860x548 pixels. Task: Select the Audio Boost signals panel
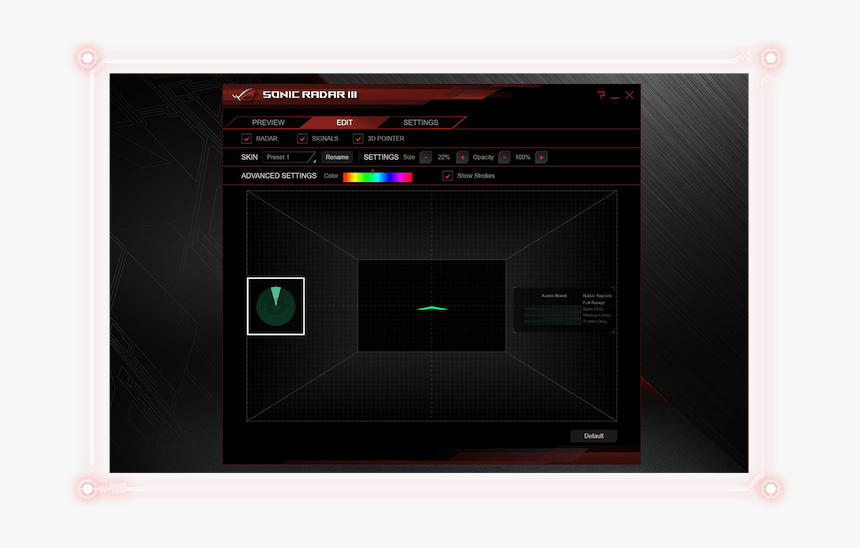pyautogui.click(x=562, y=309)
